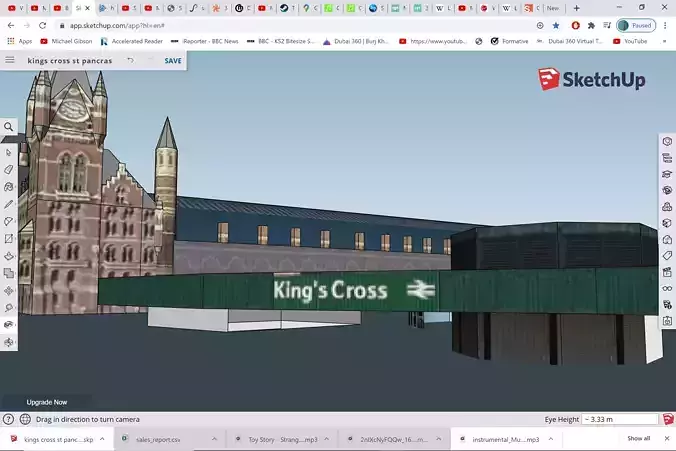Open the Paused profile button
This screenshot has height=451, width=676.
636,25
